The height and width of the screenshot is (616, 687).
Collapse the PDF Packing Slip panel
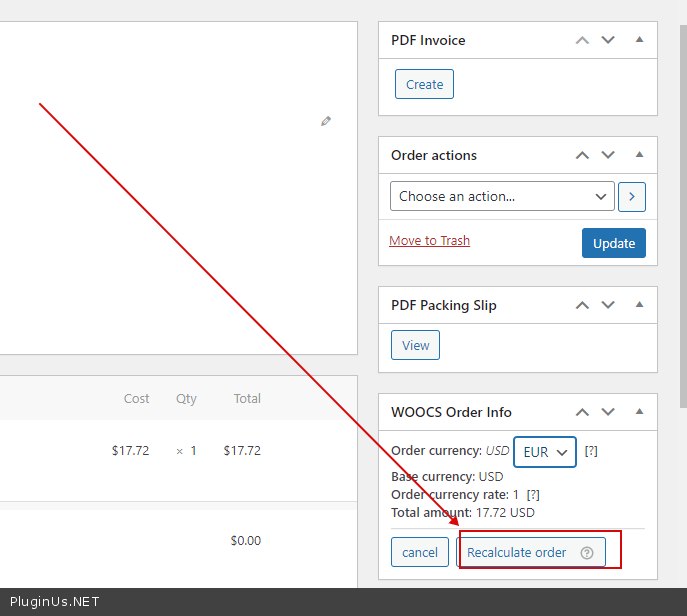tap(639, 305)
